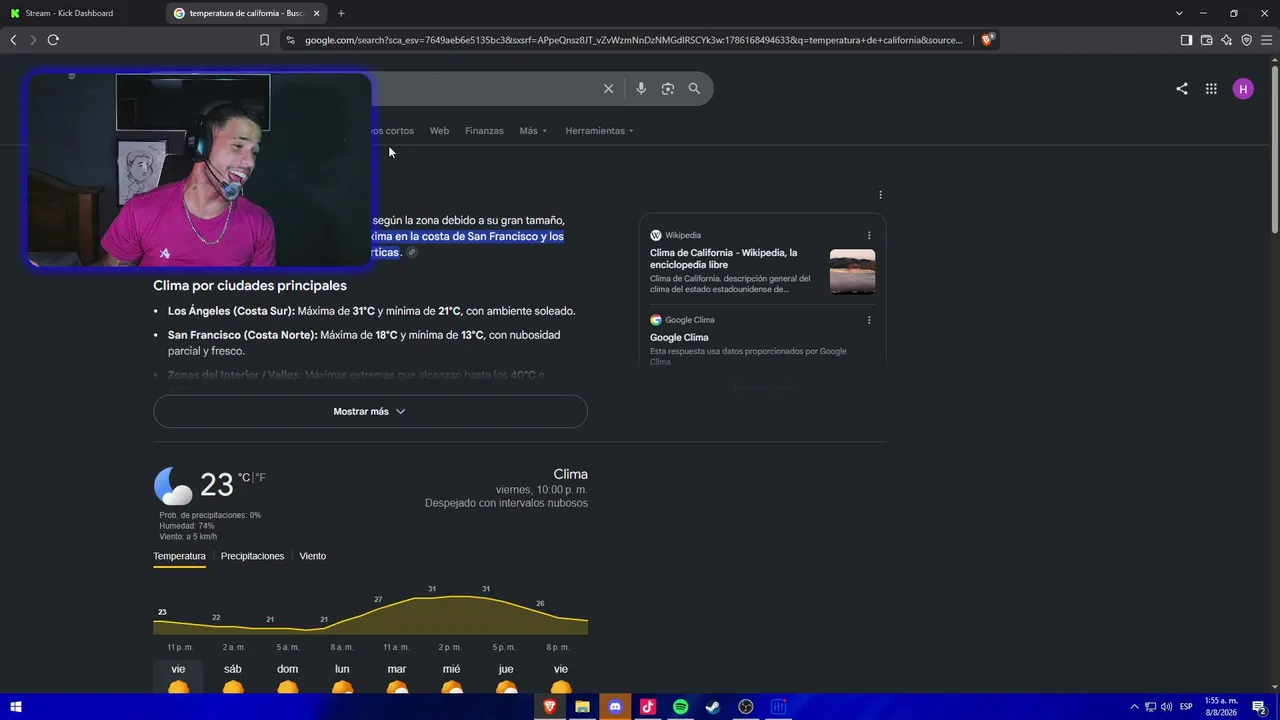Open a new browser tab
The image size is (1280, 720).
[x=341, y=13]
